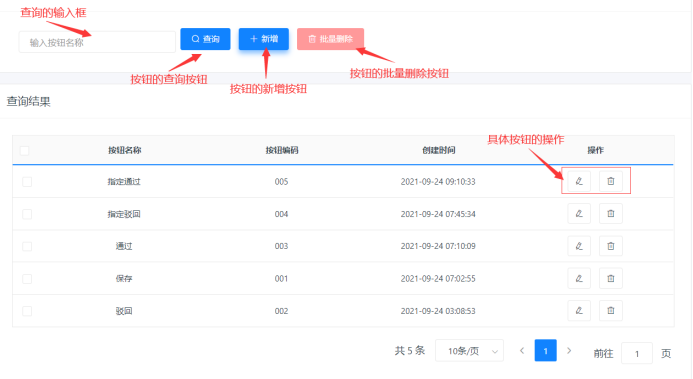This screenshot has width=693, height=379.
Task: Go to previous page arrow
Action: tap(522, 351)
